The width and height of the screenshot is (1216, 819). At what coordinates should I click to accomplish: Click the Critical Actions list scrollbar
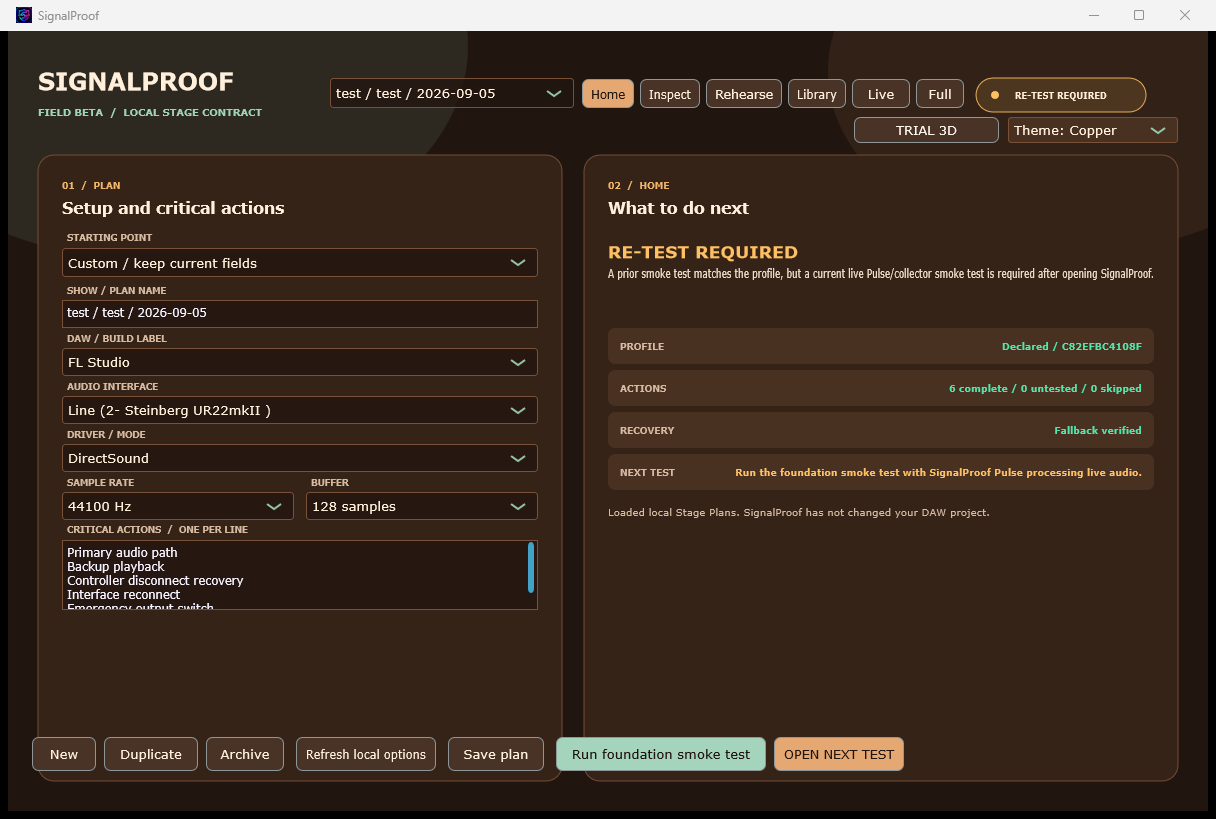pos(531,567)
